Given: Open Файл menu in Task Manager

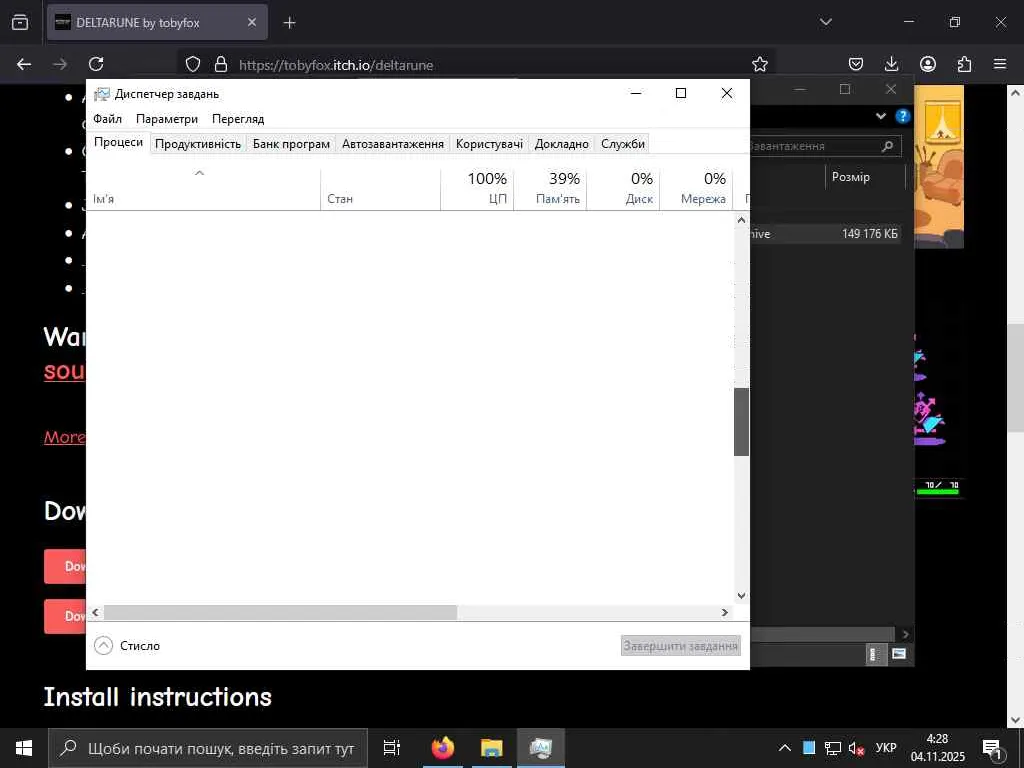Looking at the screenshot, I should tap(107, 119).
